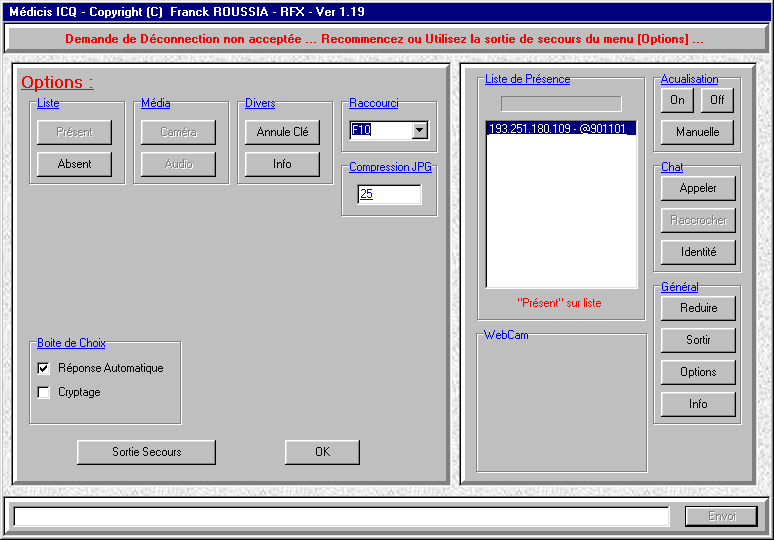Open Info in the Général group
Image resolution: width=774 pixels, height=540 pixels.
[x=698, y=404]
